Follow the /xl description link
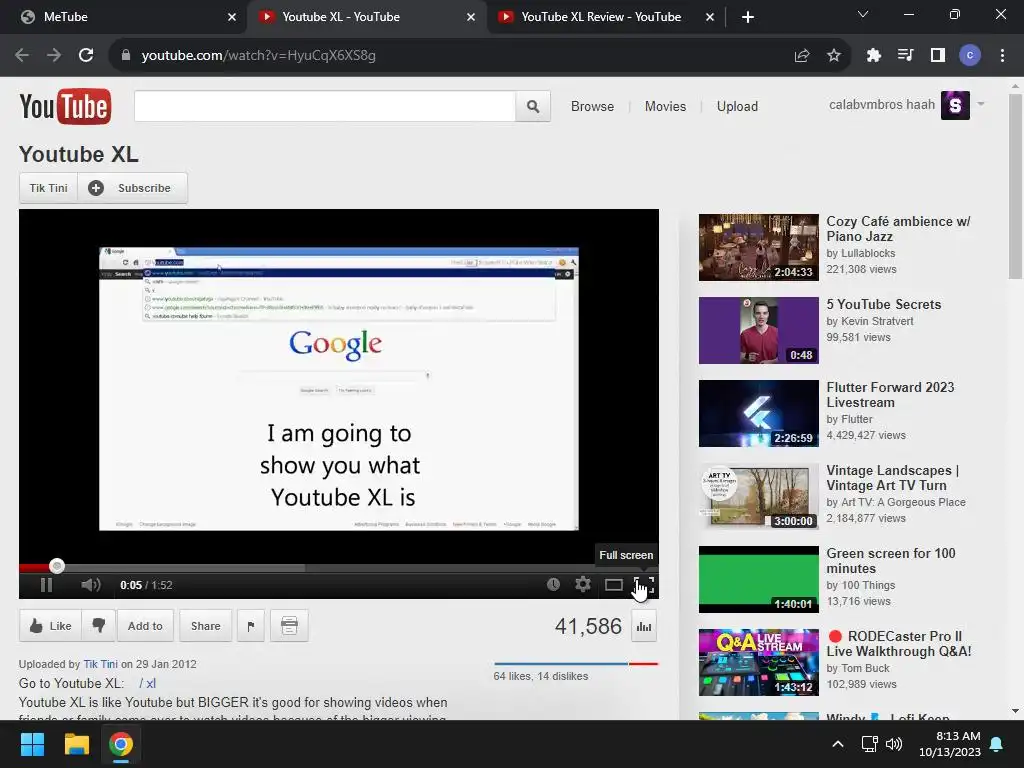Viewport: 1024px width, 768px height. tap(147, 683)
